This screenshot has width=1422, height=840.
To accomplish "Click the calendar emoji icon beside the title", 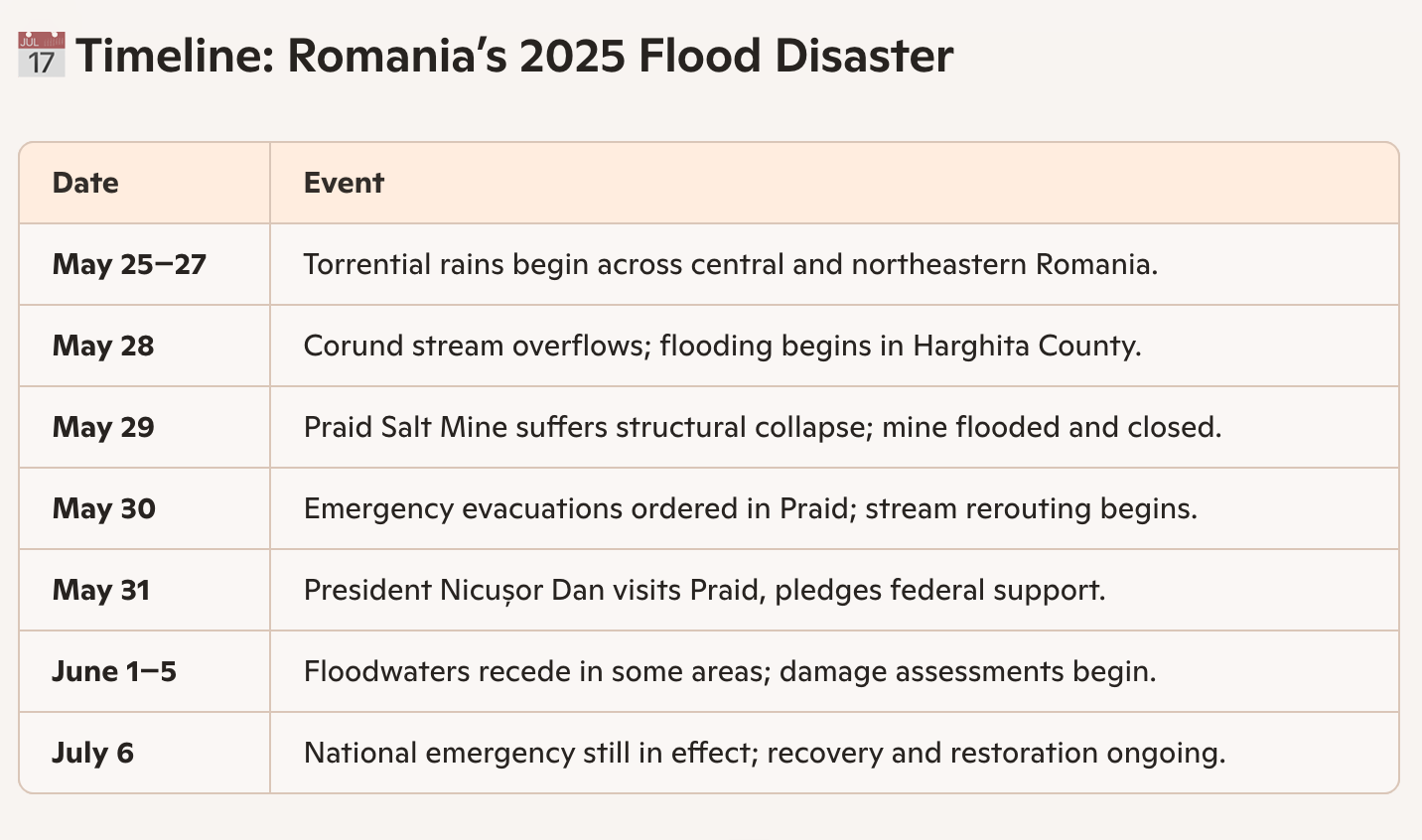I will point(42,56).
